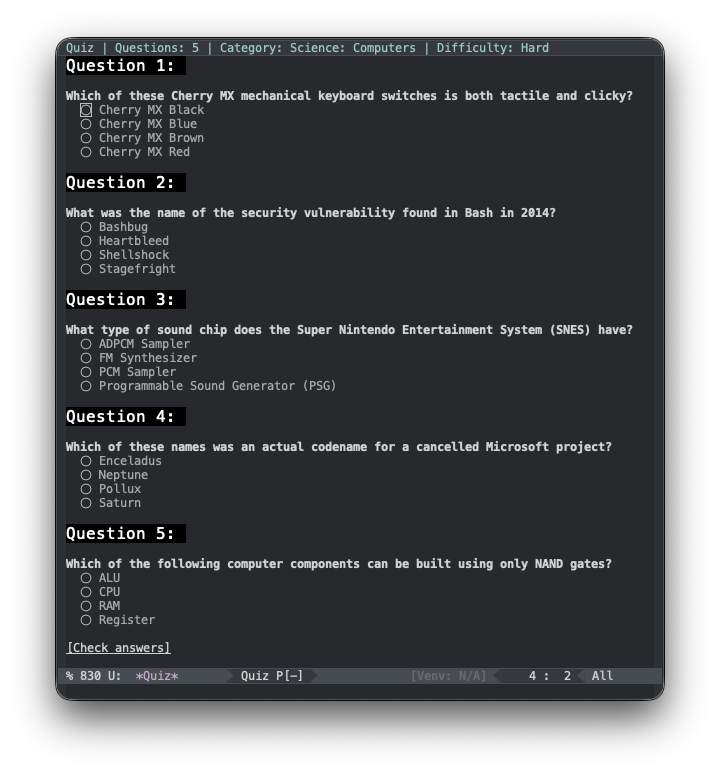Select ALU for the NAND gates question
Image resolution: width=720 pixels, height=774 pixels.
click(x=86, y=578)
